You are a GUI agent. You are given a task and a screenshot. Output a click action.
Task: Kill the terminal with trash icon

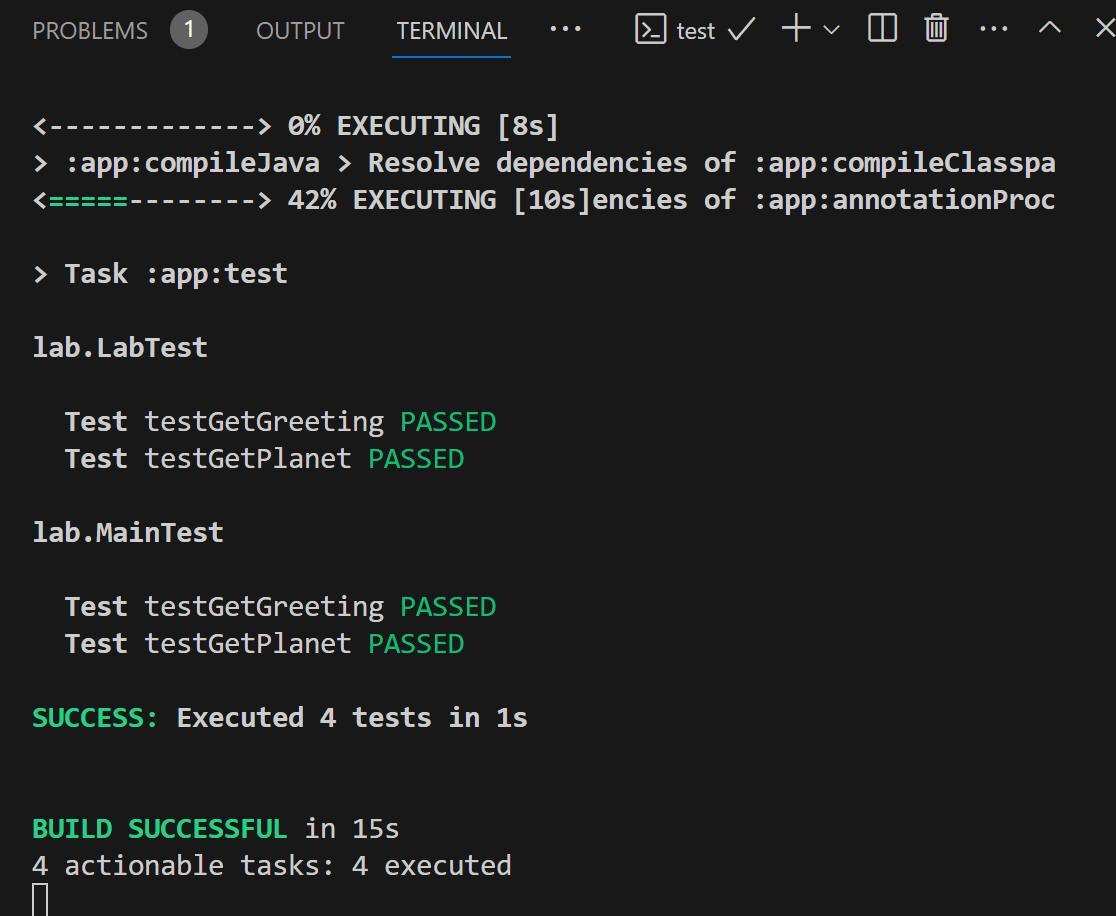coord(936,29)
